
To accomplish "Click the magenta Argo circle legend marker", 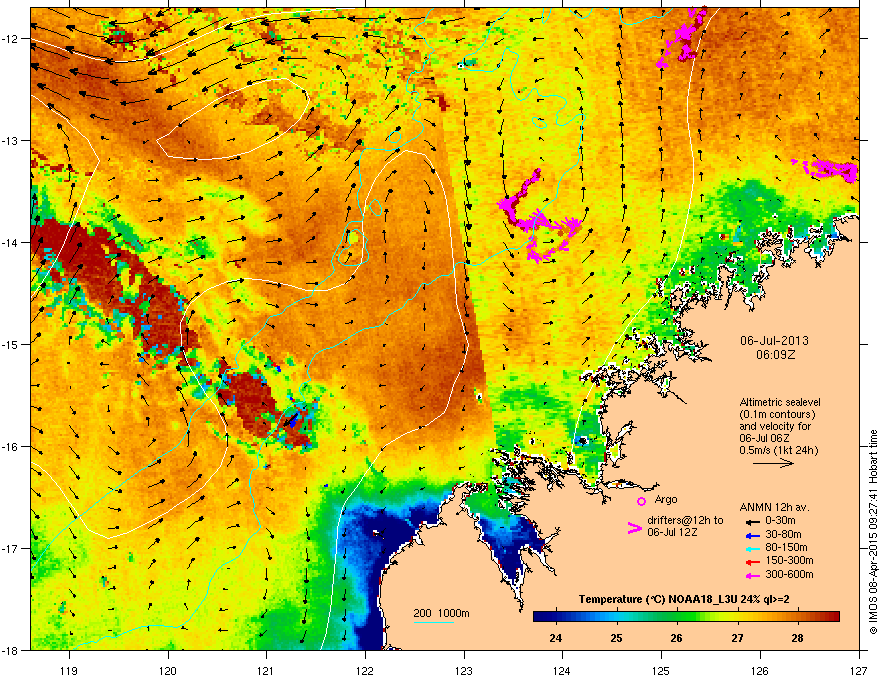I will coord(641,501).
